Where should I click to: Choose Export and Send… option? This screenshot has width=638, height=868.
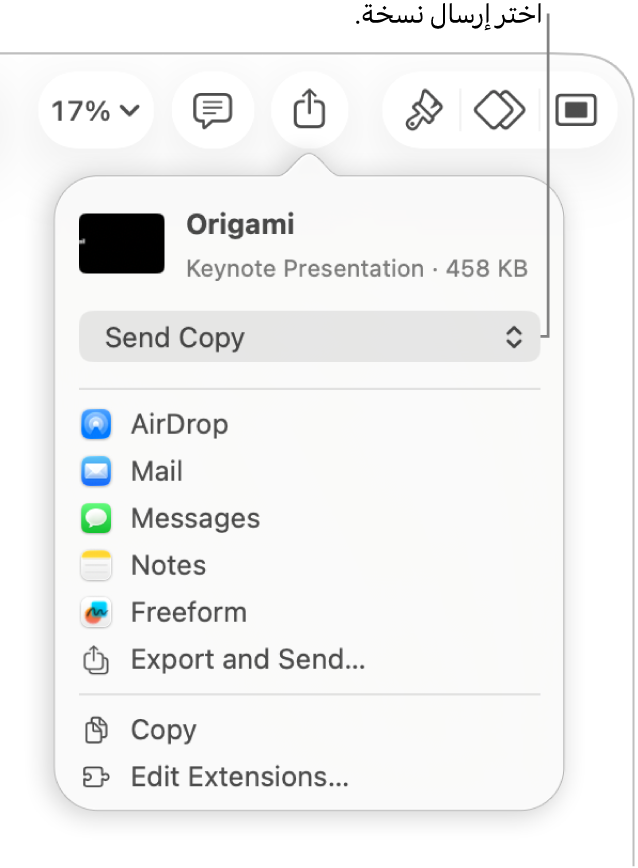[x=247, y=659]
